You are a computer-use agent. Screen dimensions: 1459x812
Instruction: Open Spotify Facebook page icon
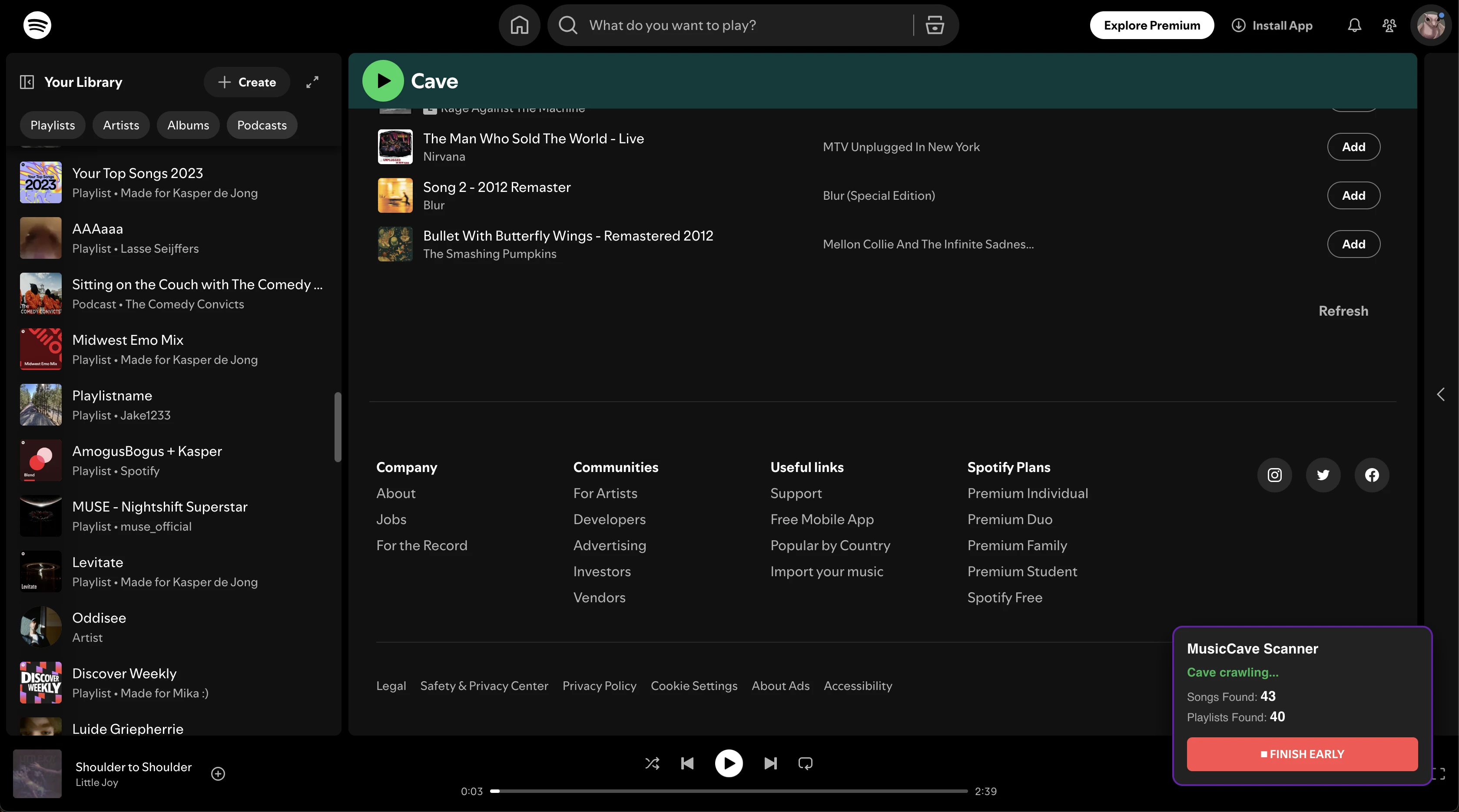1372,475
